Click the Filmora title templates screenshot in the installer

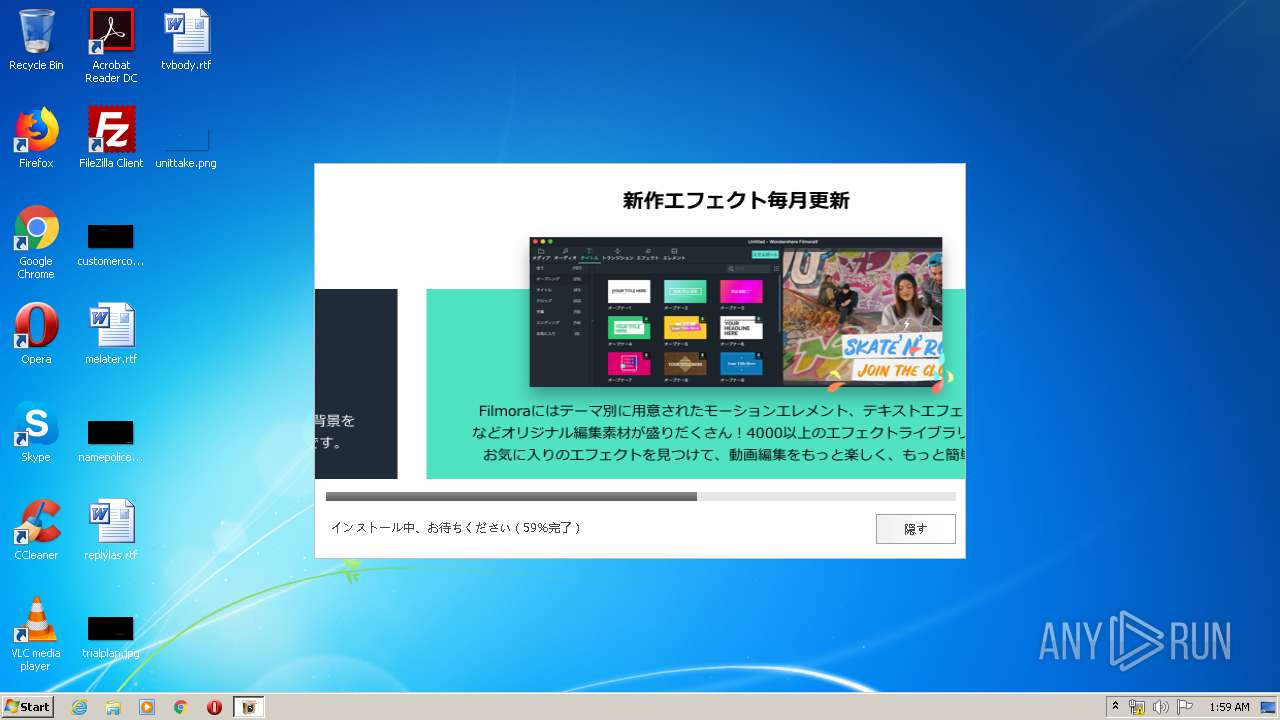pos(736,311)
